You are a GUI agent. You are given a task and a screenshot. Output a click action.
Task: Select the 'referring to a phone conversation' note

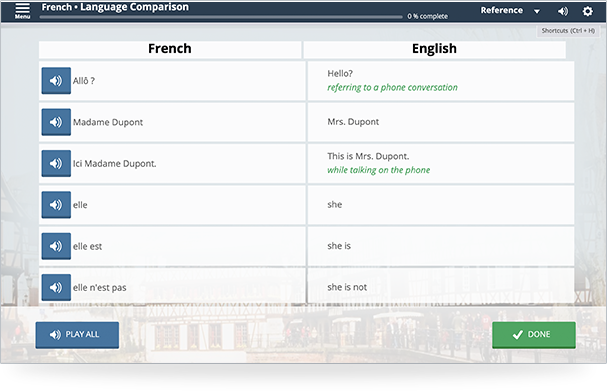(393, 87)
